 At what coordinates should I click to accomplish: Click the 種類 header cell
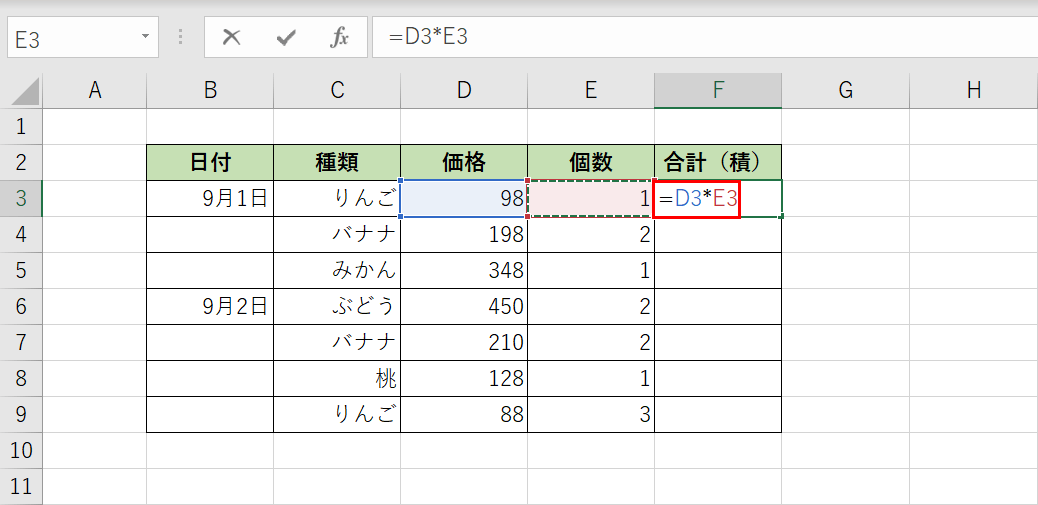tap(337, 162)
